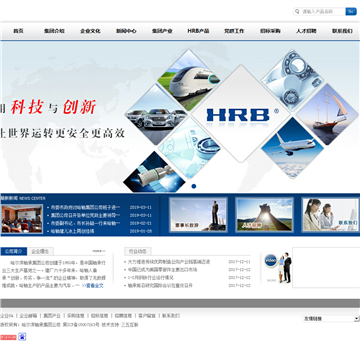Open the handshake mountain image link
This screenshot has width=360, height=360.
[264, 214]
